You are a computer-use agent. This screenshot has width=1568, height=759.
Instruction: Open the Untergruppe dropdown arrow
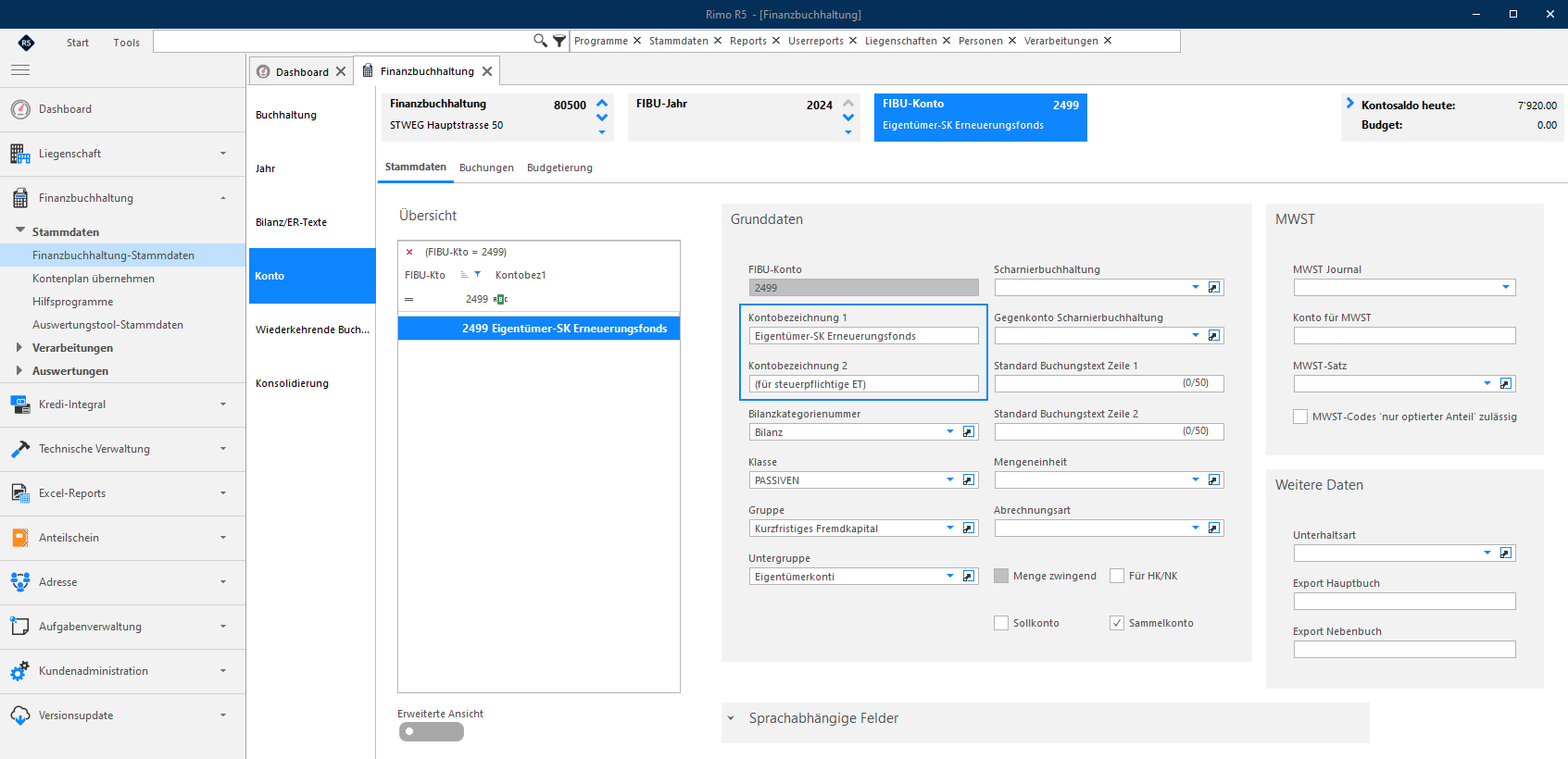pyautogui.click(x=950, y=577)
